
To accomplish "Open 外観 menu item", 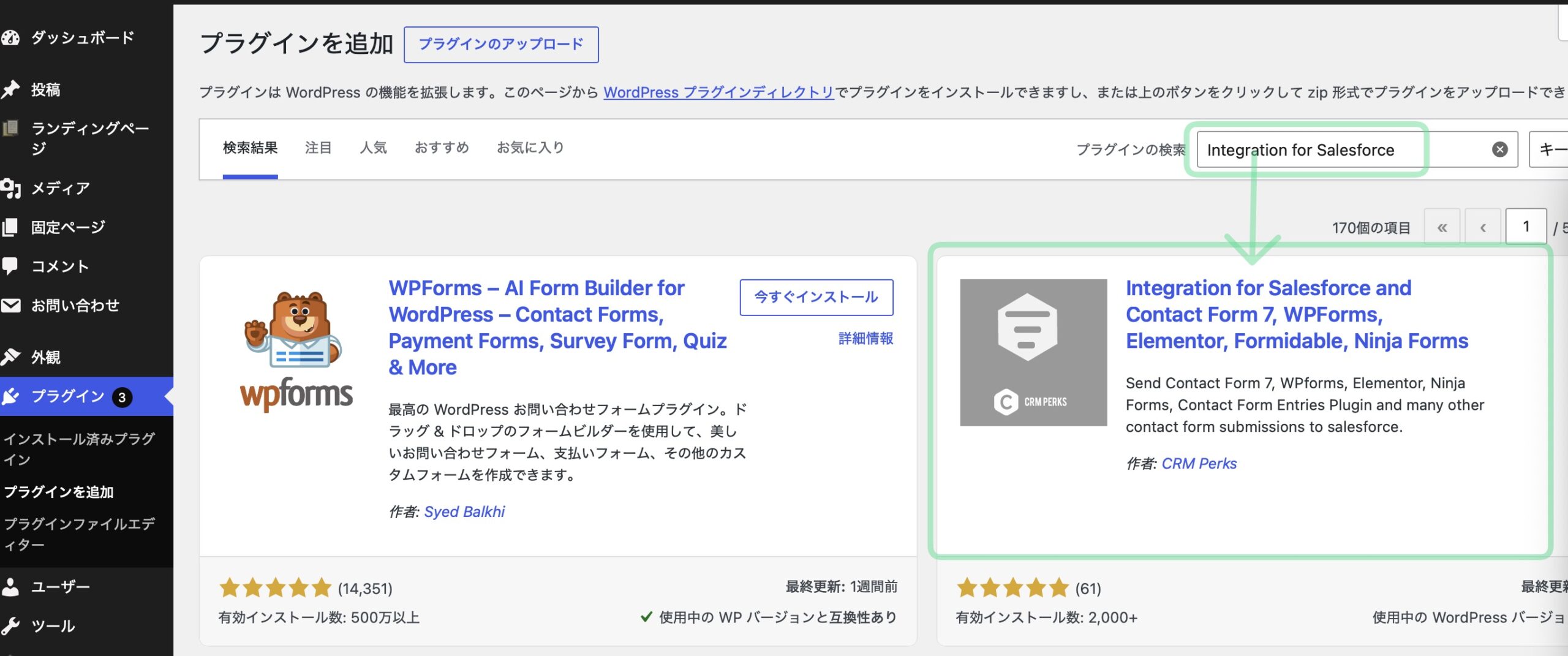I will click(46, 357).
